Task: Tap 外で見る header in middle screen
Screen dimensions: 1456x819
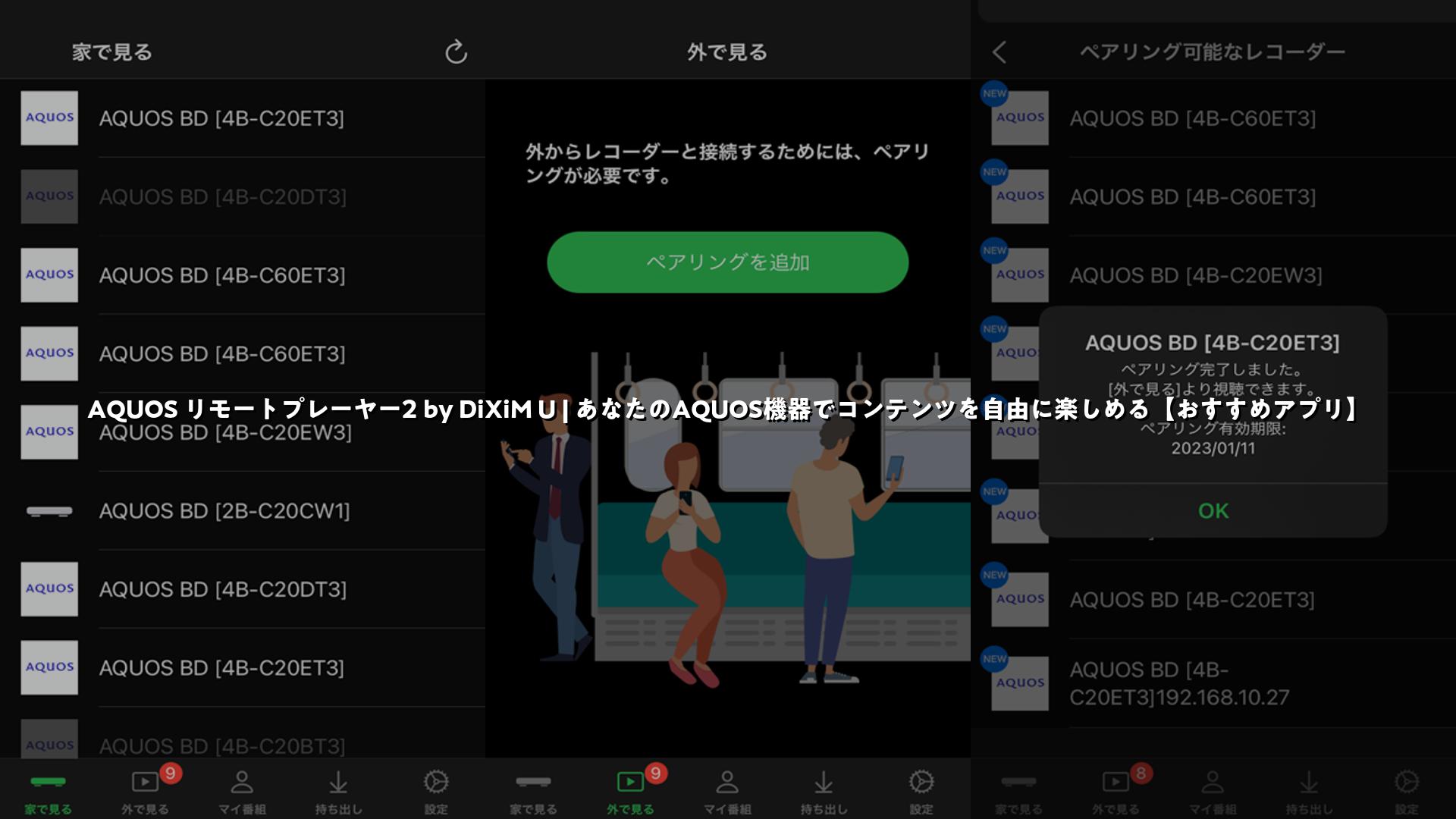Action: [727, 52]
